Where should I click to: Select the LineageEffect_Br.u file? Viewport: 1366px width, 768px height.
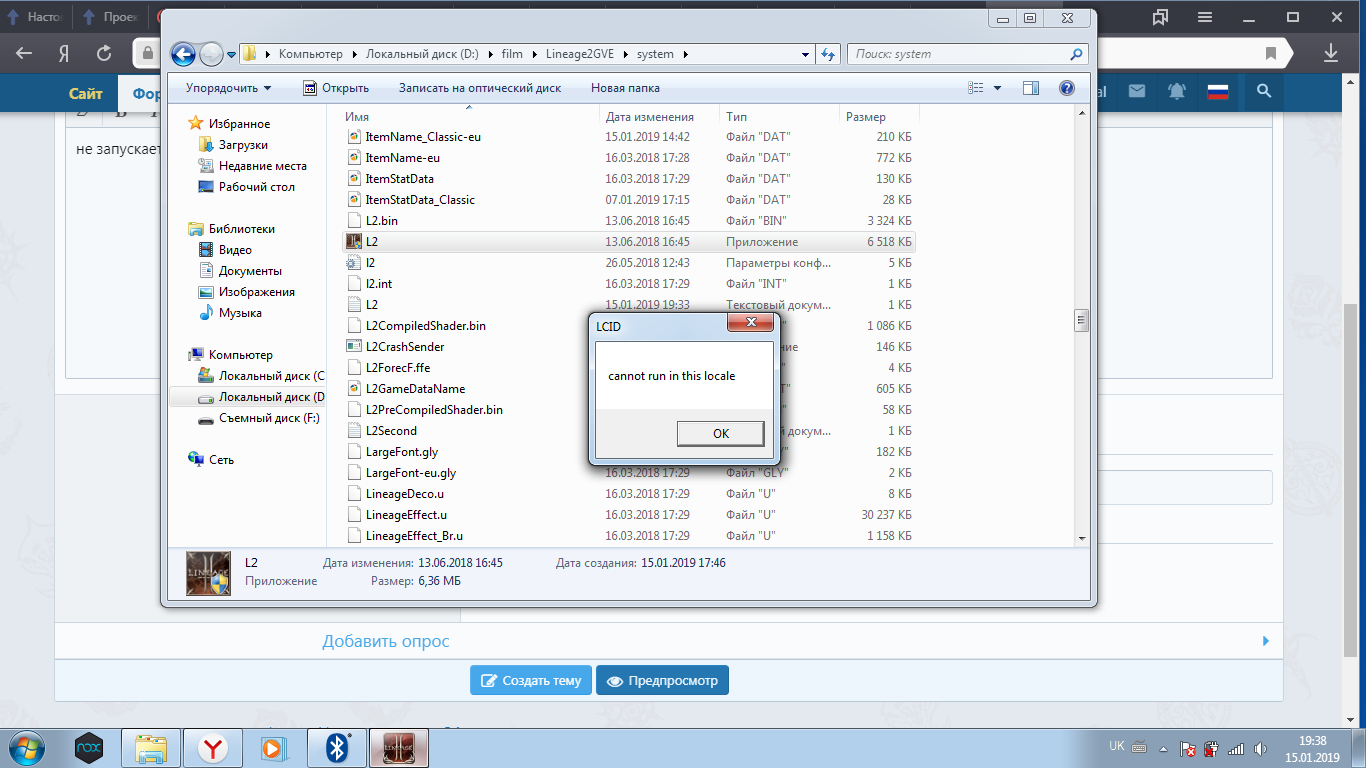click(414, 535)
